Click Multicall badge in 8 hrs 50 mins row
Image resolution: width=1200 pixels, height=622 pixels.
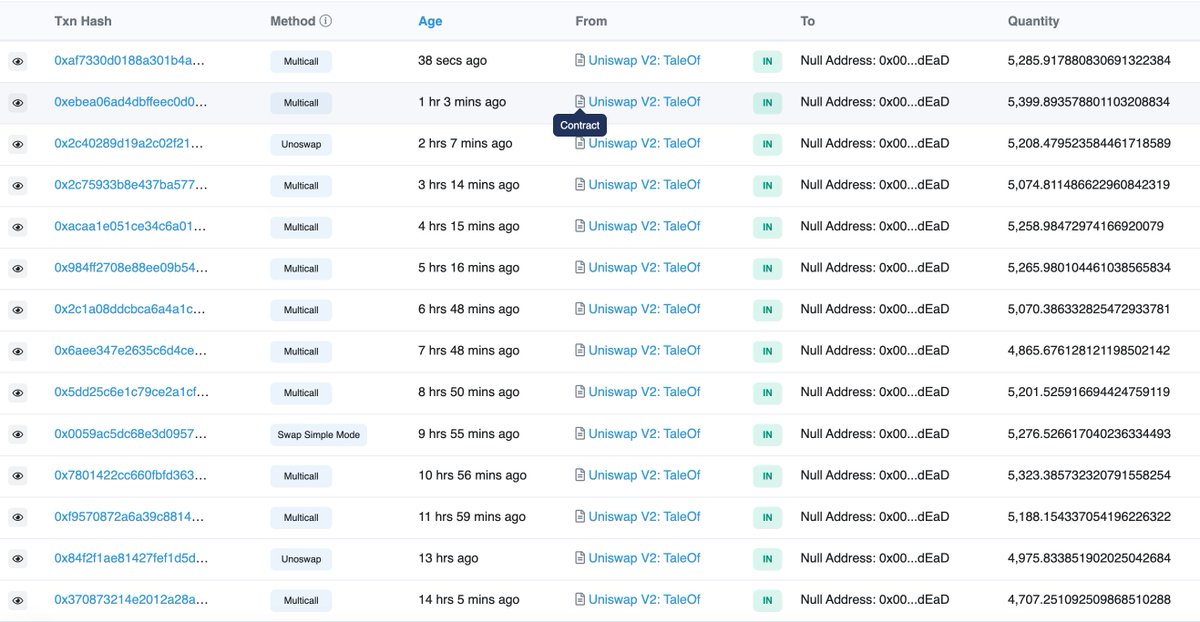[x=301, y=393]
